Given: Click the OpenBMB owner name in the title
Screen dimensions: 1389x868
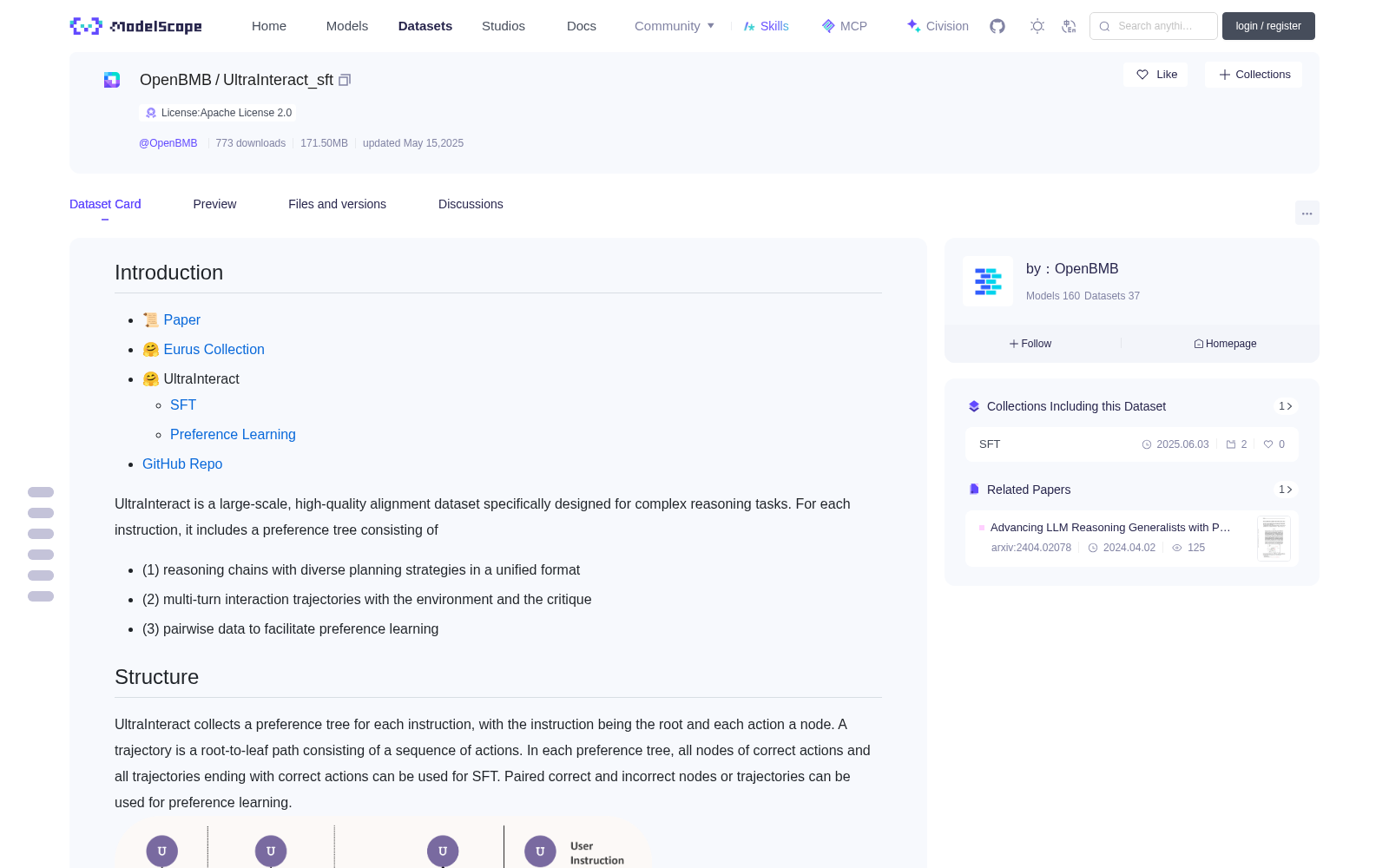Looking at the screenshot, I should (x=175, y=80).
